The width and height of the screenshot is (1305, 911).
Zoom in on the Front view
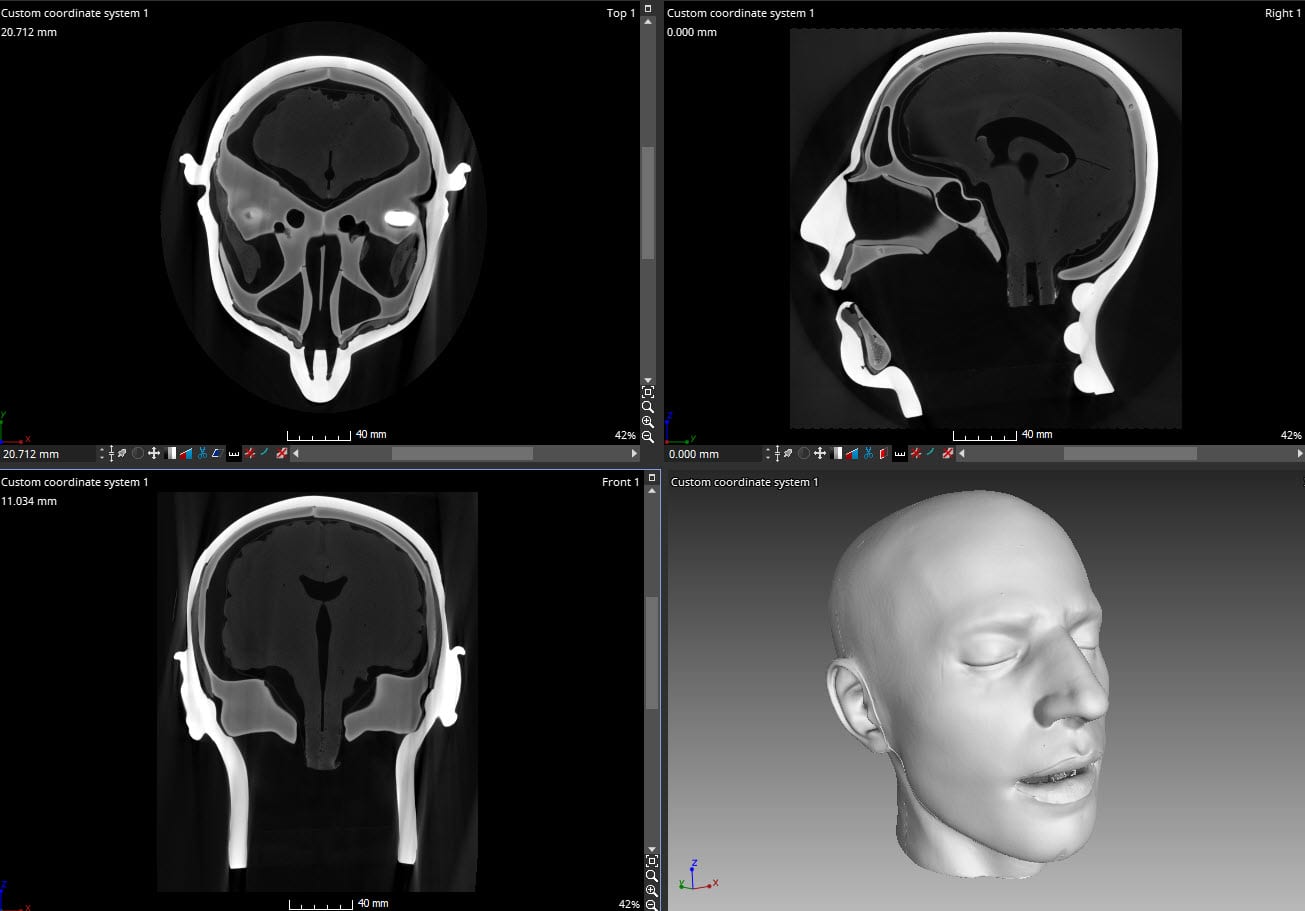(652, 890)
